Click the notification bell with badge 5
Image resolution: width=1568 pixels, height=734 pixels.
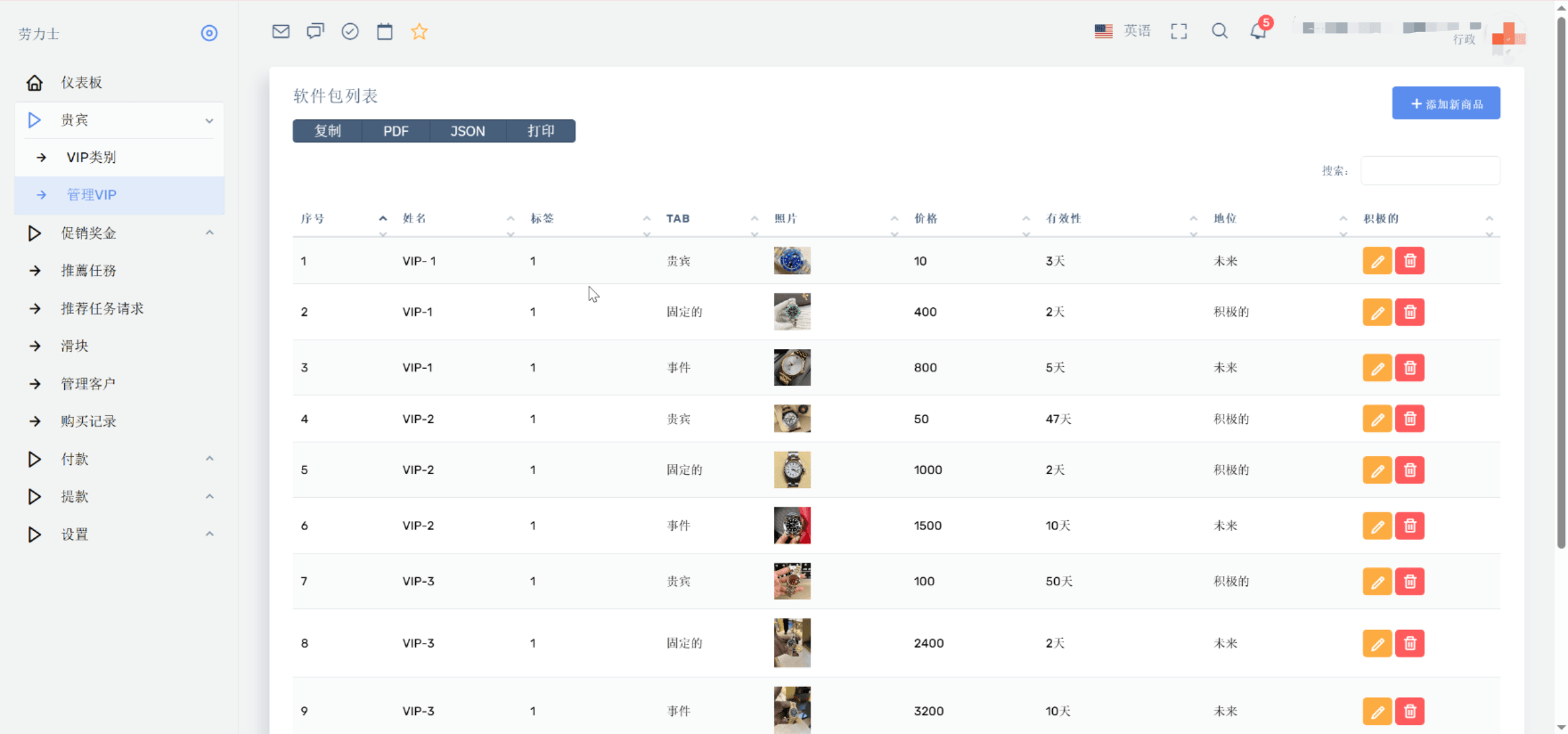click(1258, 31)
